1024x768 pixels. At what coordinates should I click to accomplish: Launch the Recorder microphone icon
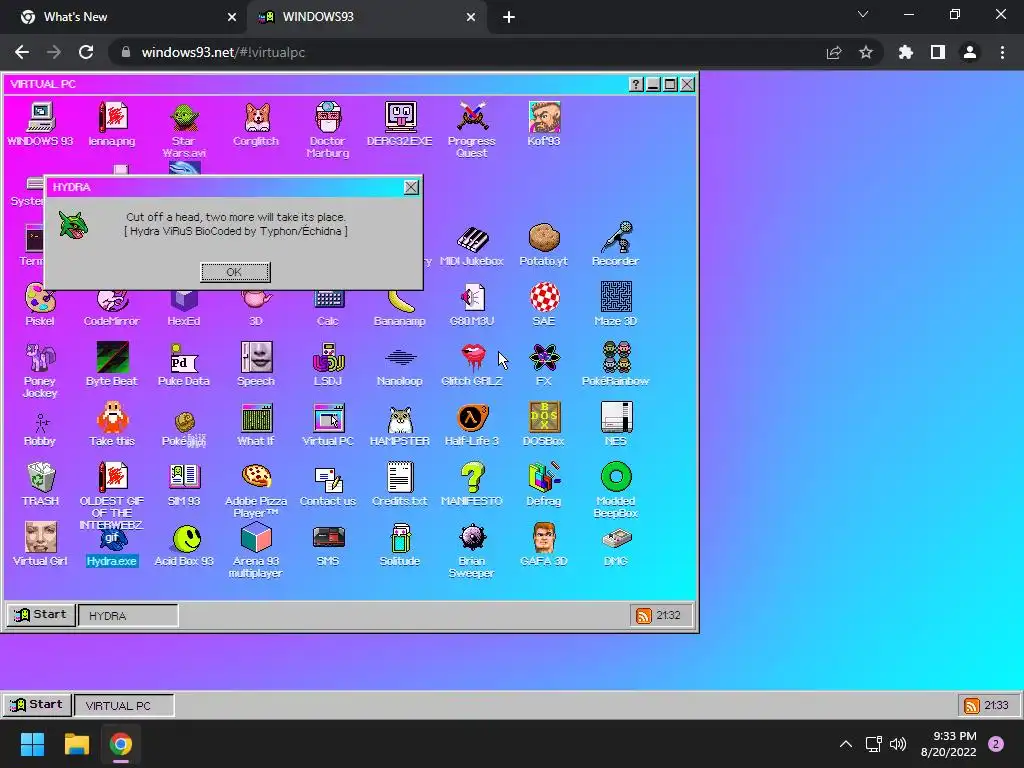point(616,238)
